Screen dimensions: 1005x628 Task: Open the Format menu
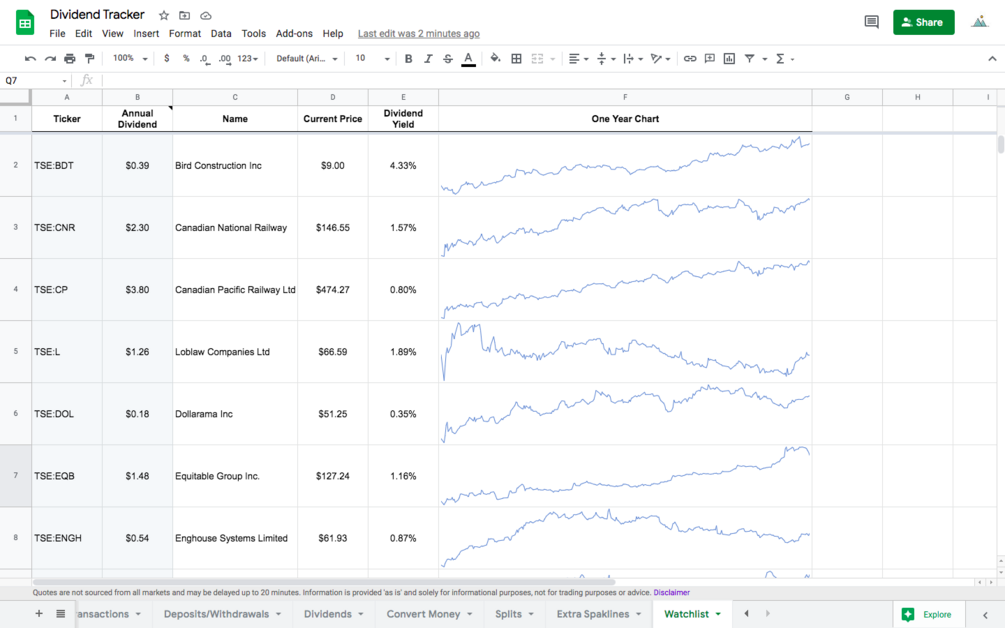(x=185, y=34)
